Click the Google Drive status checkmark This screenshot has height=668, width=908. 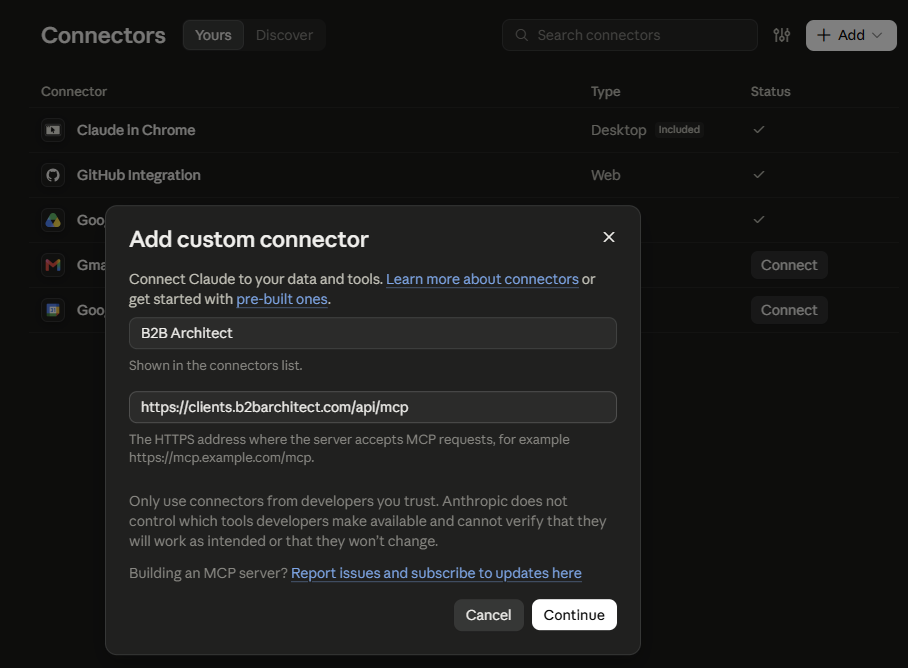pos(759,219)
